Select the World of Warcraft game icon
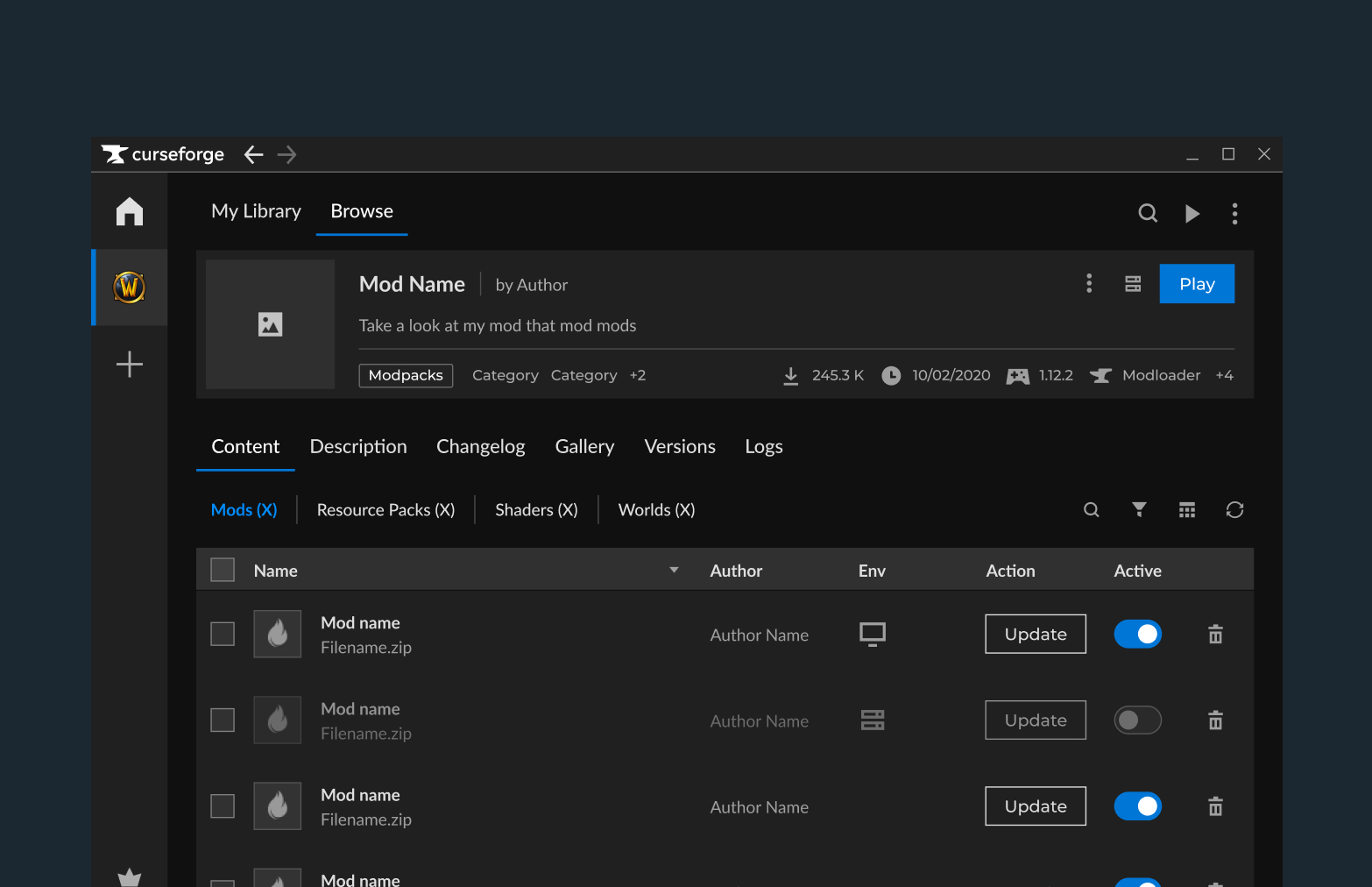The width and height of the screenshot is (1372, 887). click(x=130, y=287)
